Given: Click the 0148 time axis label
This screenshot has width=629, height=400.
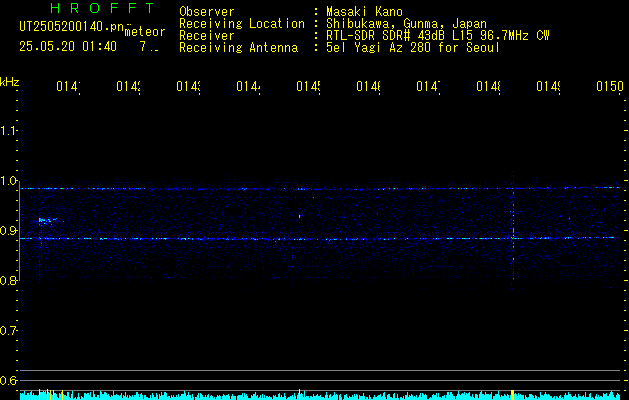Looking at the screenshot, I should click(x=488, y=86).
